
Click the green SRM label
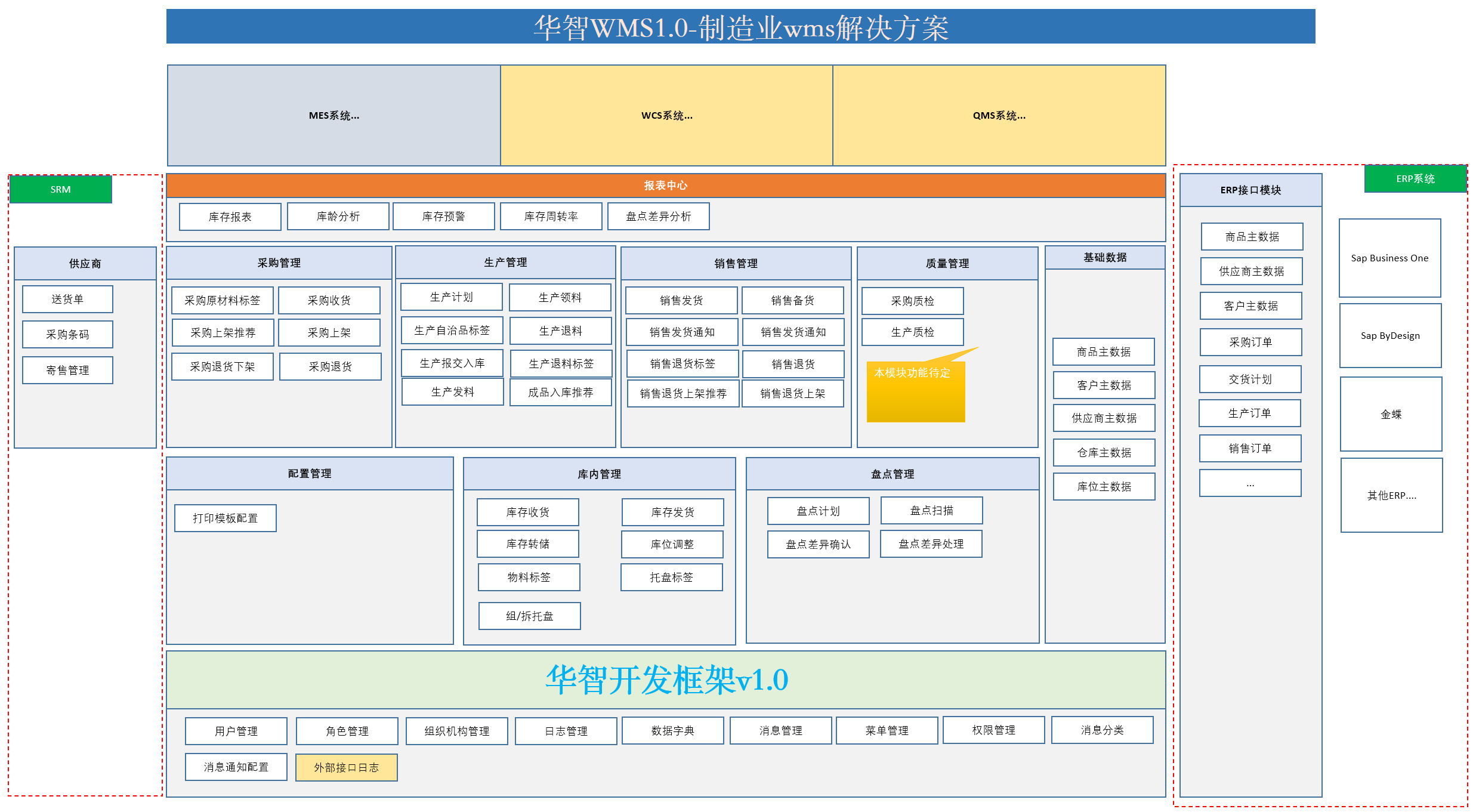click(x=60, y=189)
